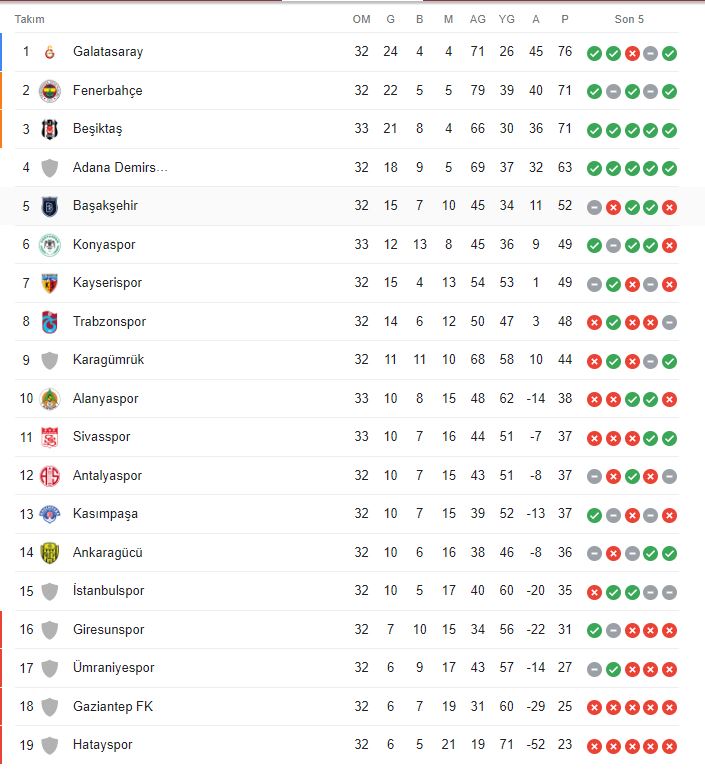The image size is (705, 770).
Task: Click the Giresunspor team name
Action: point(108,630)
